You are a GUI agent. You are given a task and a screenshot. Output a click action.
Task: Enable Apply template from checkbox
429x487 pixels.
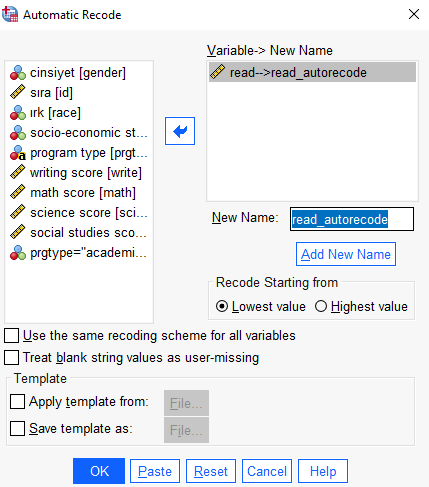(x=17, y=402)
